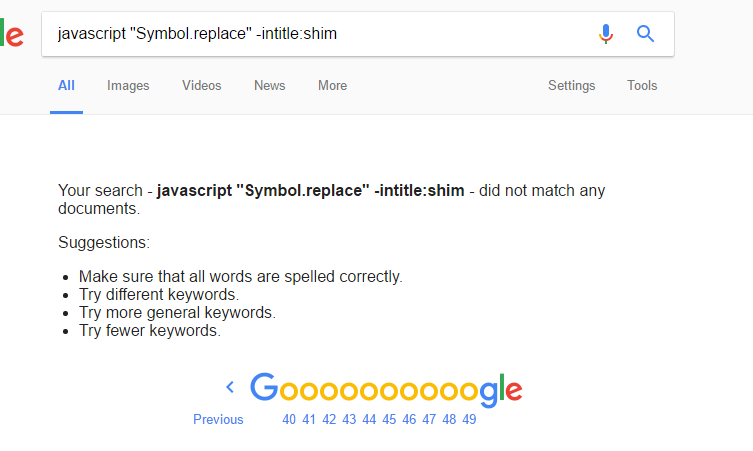Click the partial Google logo at top left
753x451 pixels.
coord(12,34)
